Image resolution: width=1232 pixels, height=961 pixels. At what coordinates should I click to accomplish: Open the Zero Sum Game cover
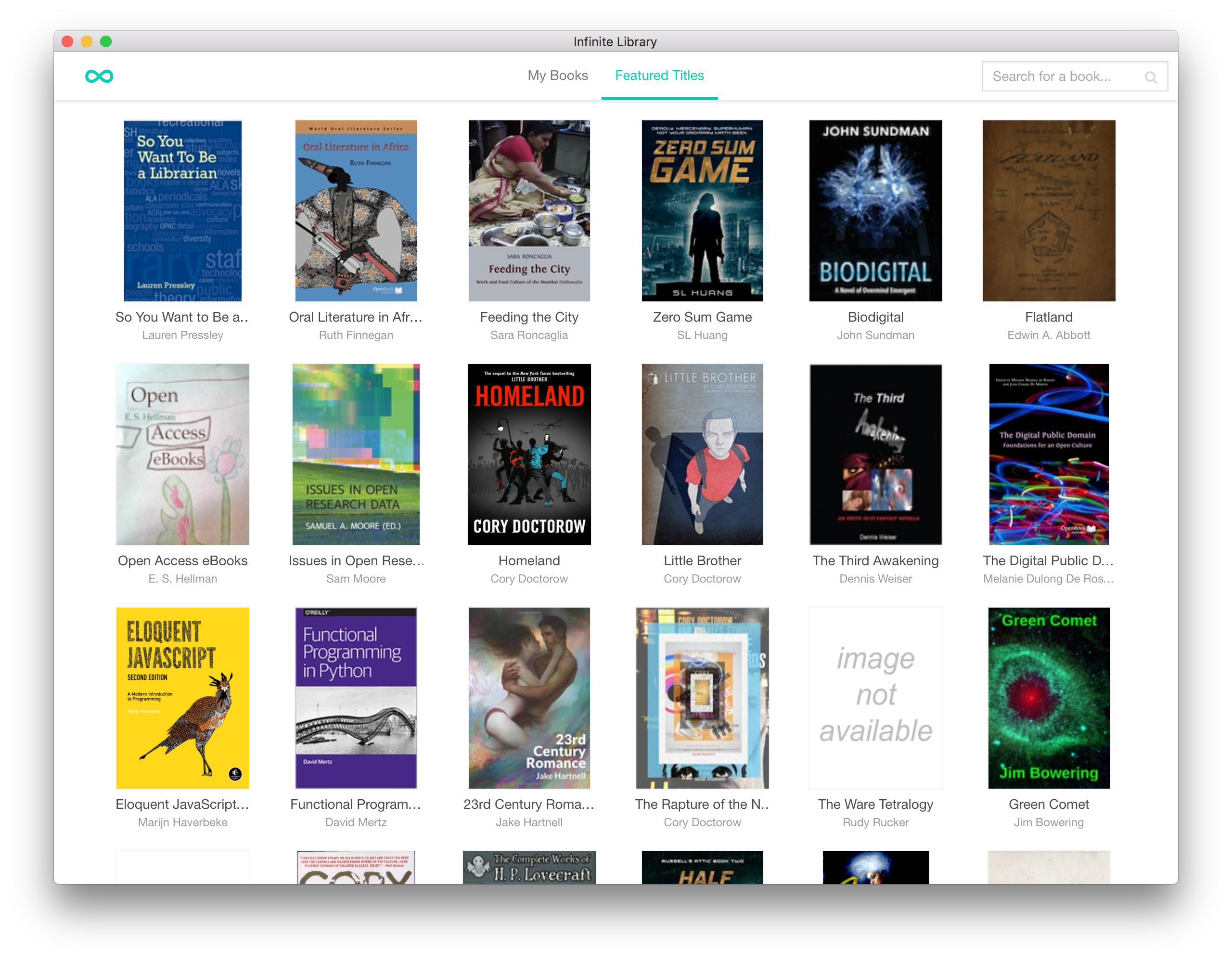point(702,210)
